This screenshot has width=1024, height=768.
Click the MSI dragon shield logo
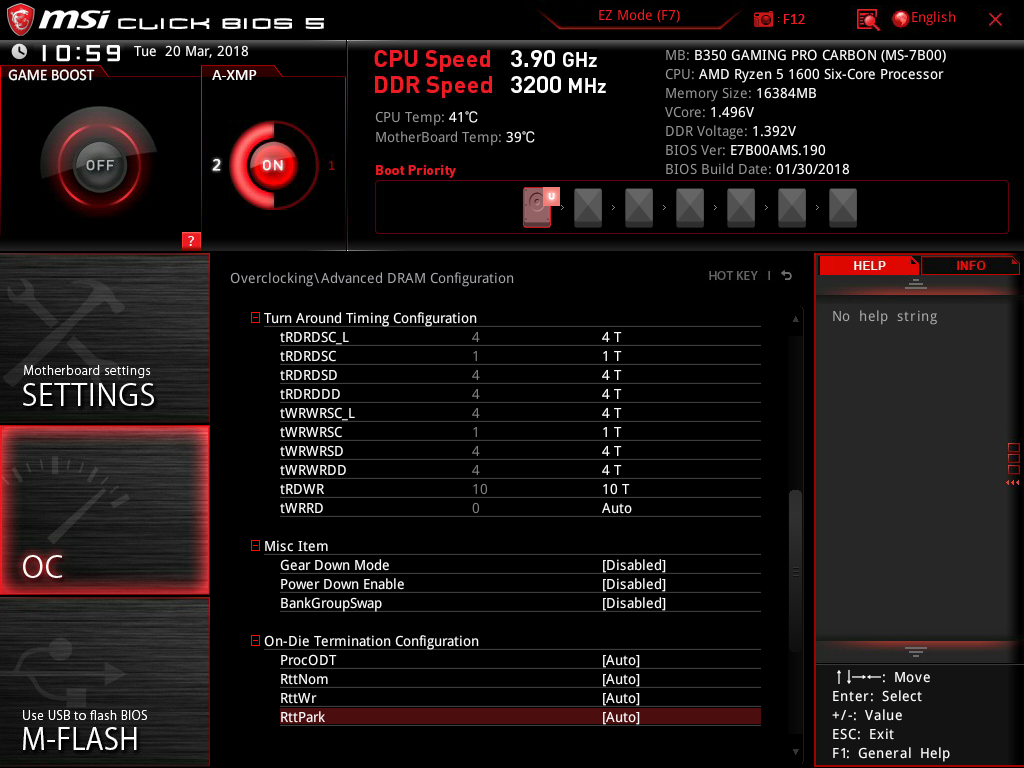click(x=20, y=20)
